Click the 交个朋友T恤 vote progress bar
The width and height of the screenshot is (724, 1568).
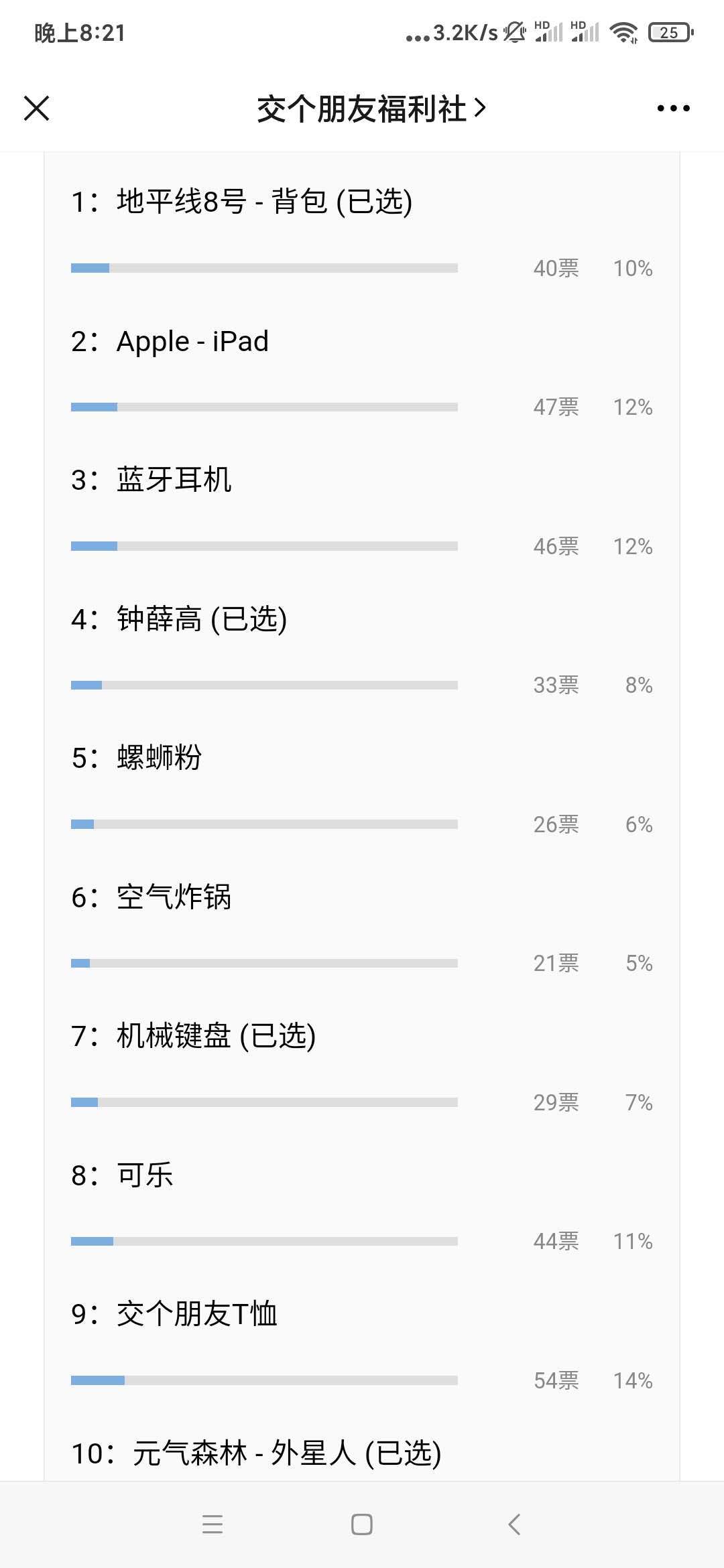tap(264, 1380)
